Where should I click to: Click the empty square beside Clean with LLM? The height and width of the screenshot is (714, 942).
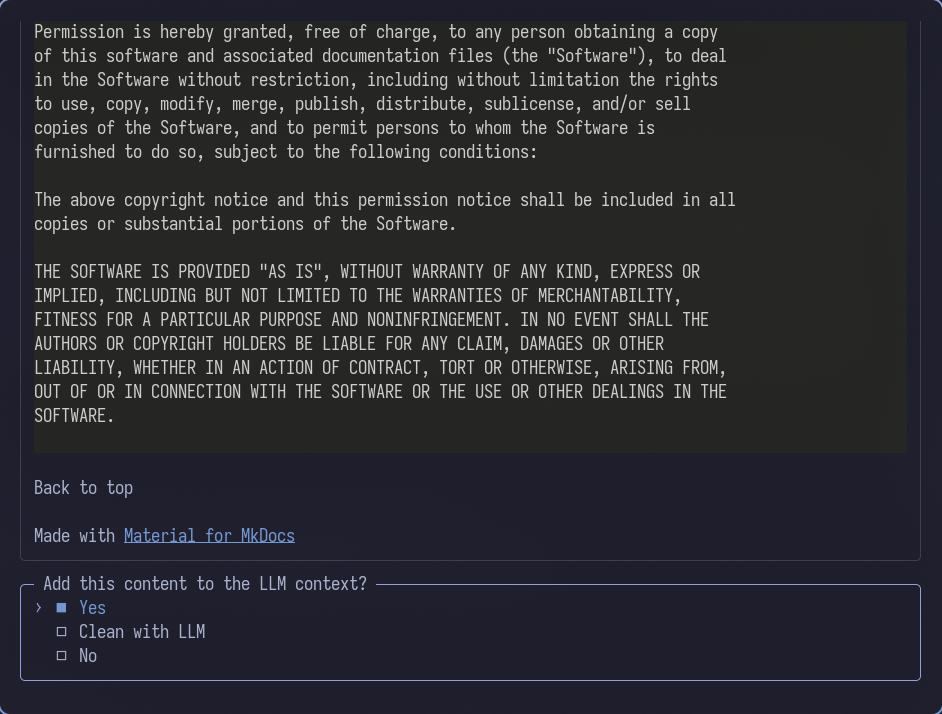point(61,632)
